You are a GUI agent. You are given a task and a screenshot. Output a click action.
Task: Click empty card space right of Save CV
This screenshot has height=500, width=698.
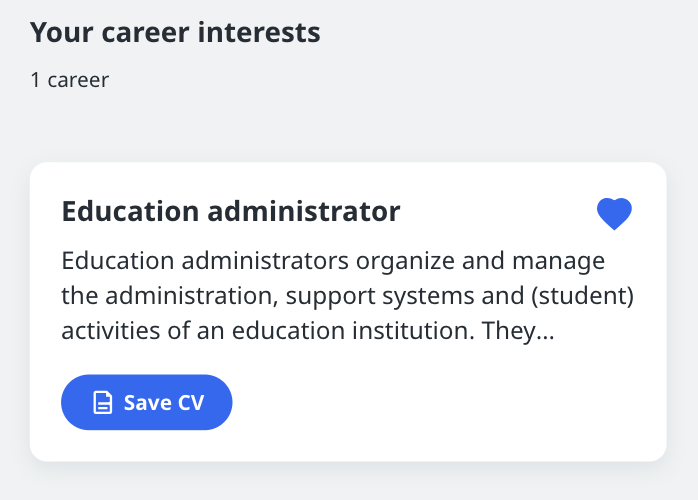tap(445, 402)
